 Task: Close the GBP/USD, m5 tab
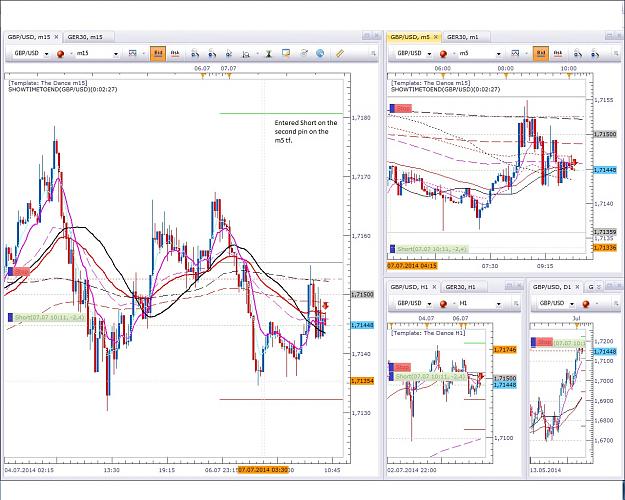point(436,37)
